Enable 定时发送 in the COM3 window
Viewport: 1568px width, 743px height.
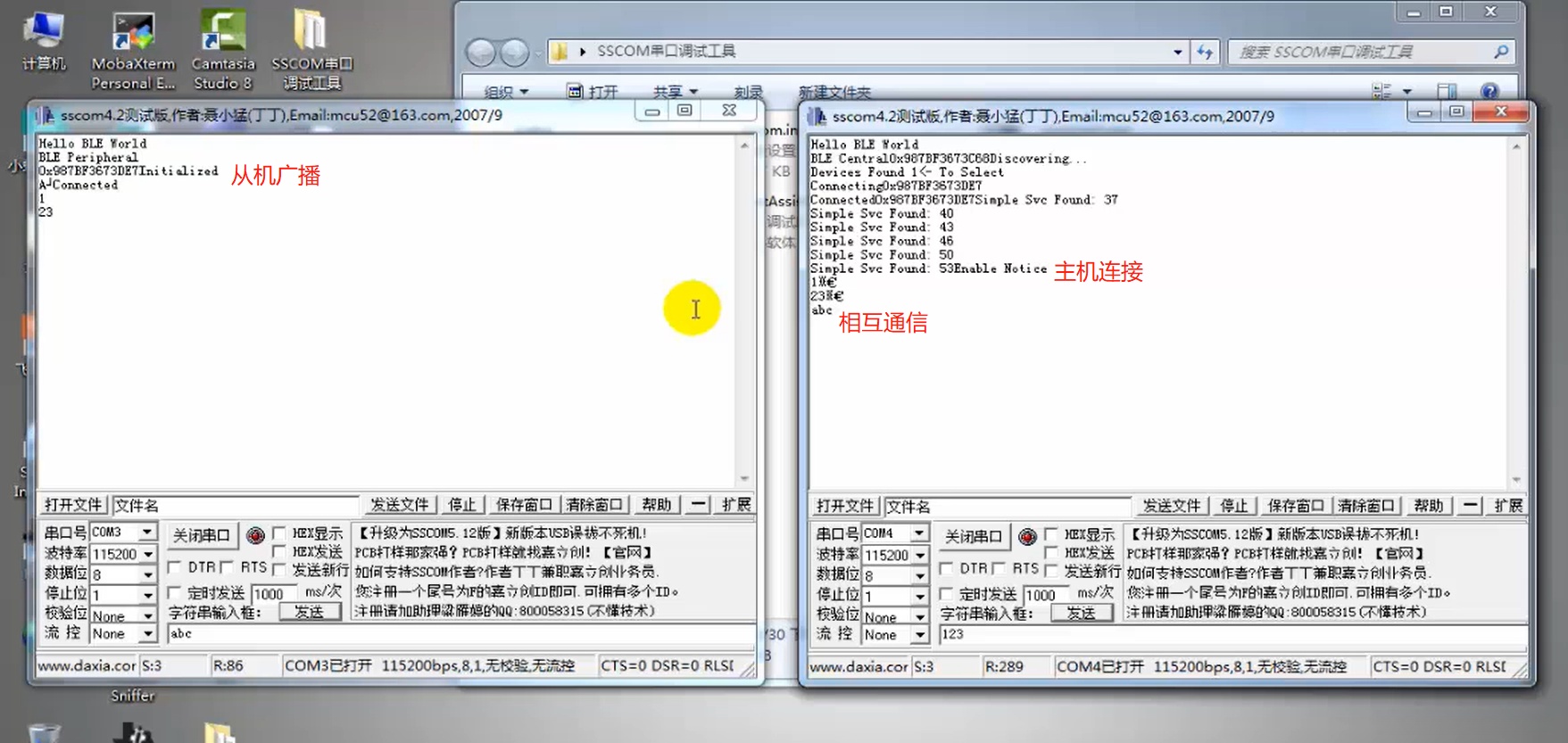(x=174, y=592)
